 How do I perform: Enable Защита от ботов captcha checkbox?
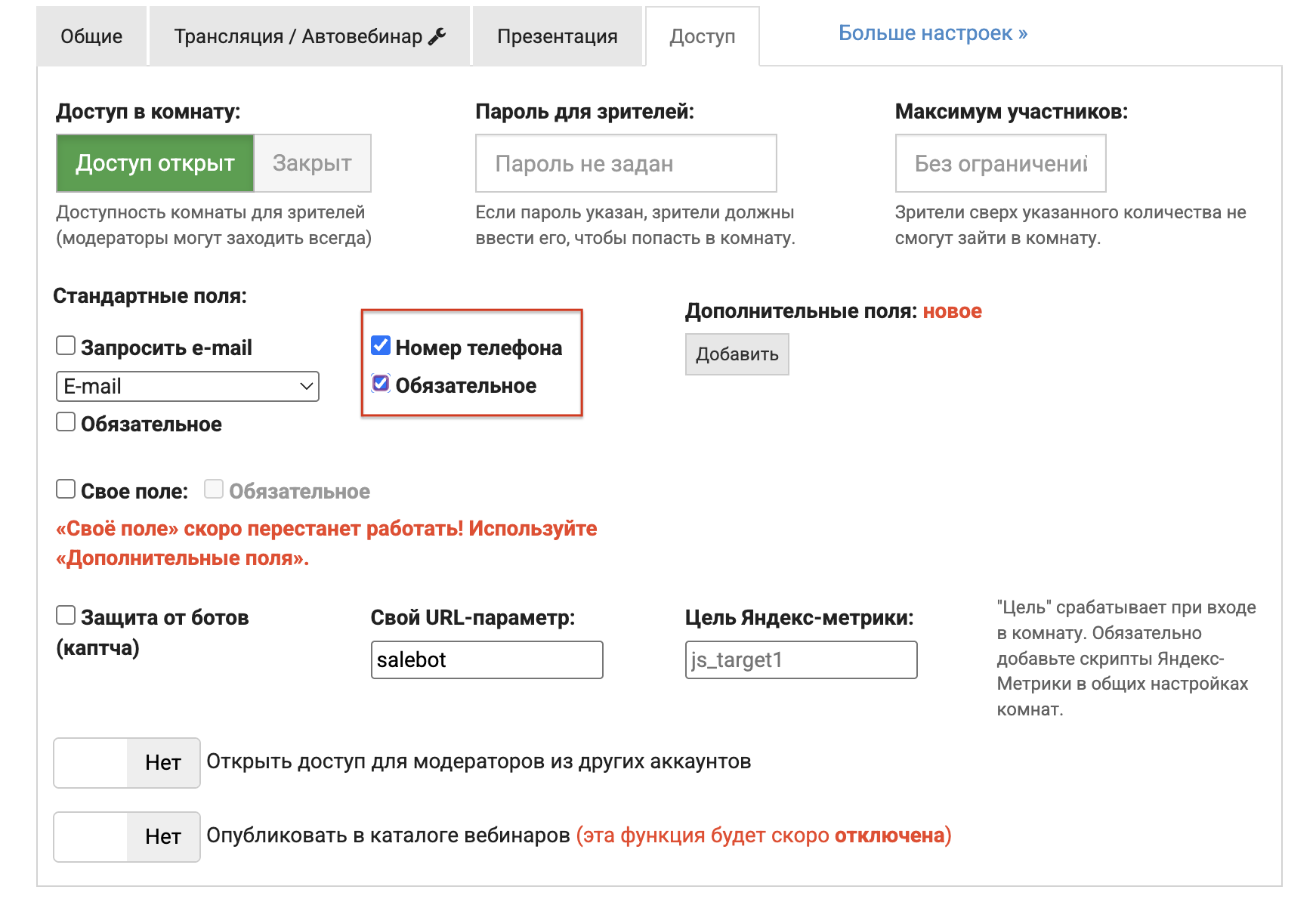[66, 616]
